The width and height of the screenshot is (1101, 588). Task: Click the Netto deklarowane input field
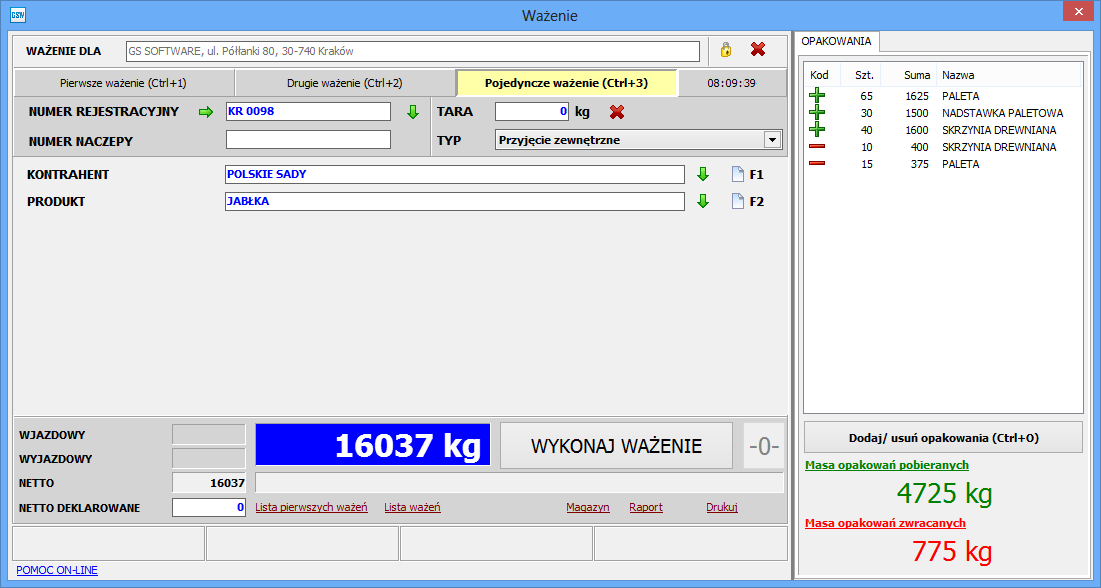208,508
